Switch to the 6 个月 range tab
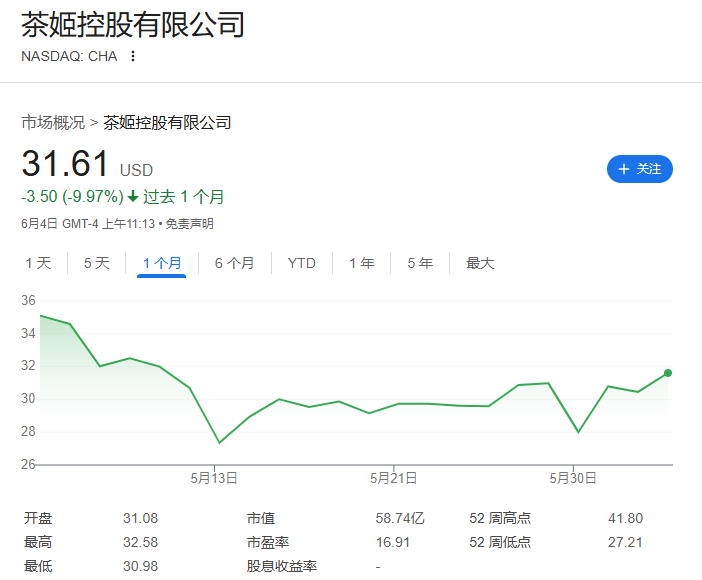Screen dimensions: 702x580 tap(234, 263)
